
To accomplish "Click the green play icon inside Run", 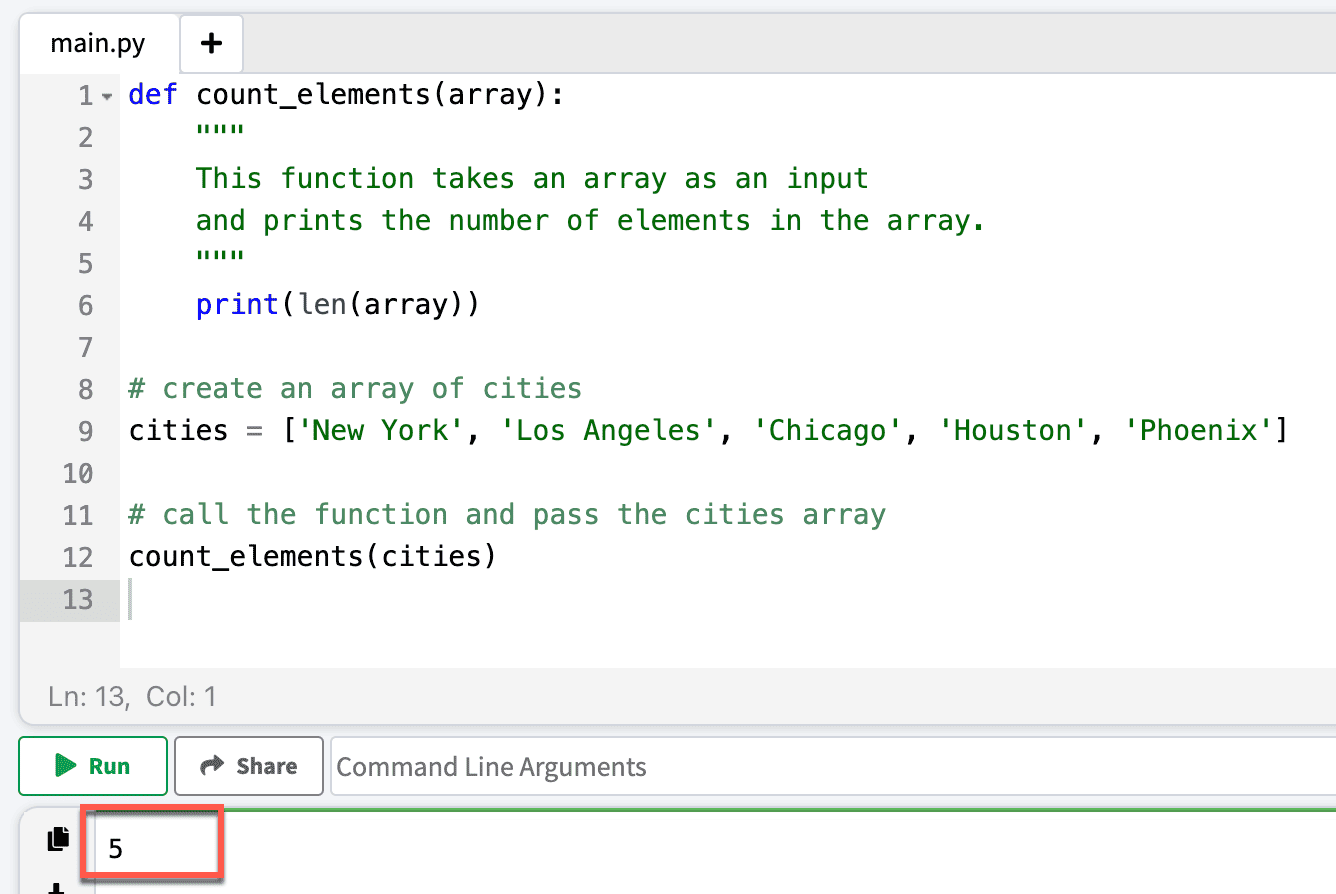I will pos(65,766).
